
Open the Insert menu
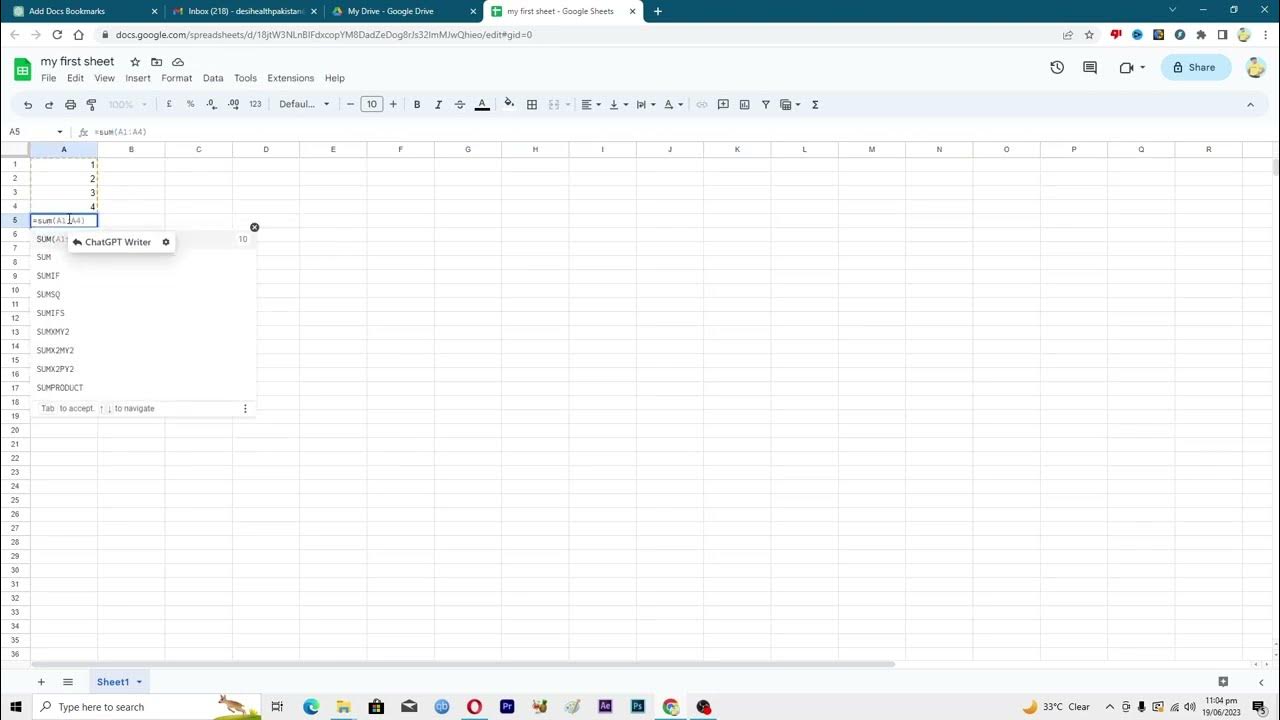[138, 78]
